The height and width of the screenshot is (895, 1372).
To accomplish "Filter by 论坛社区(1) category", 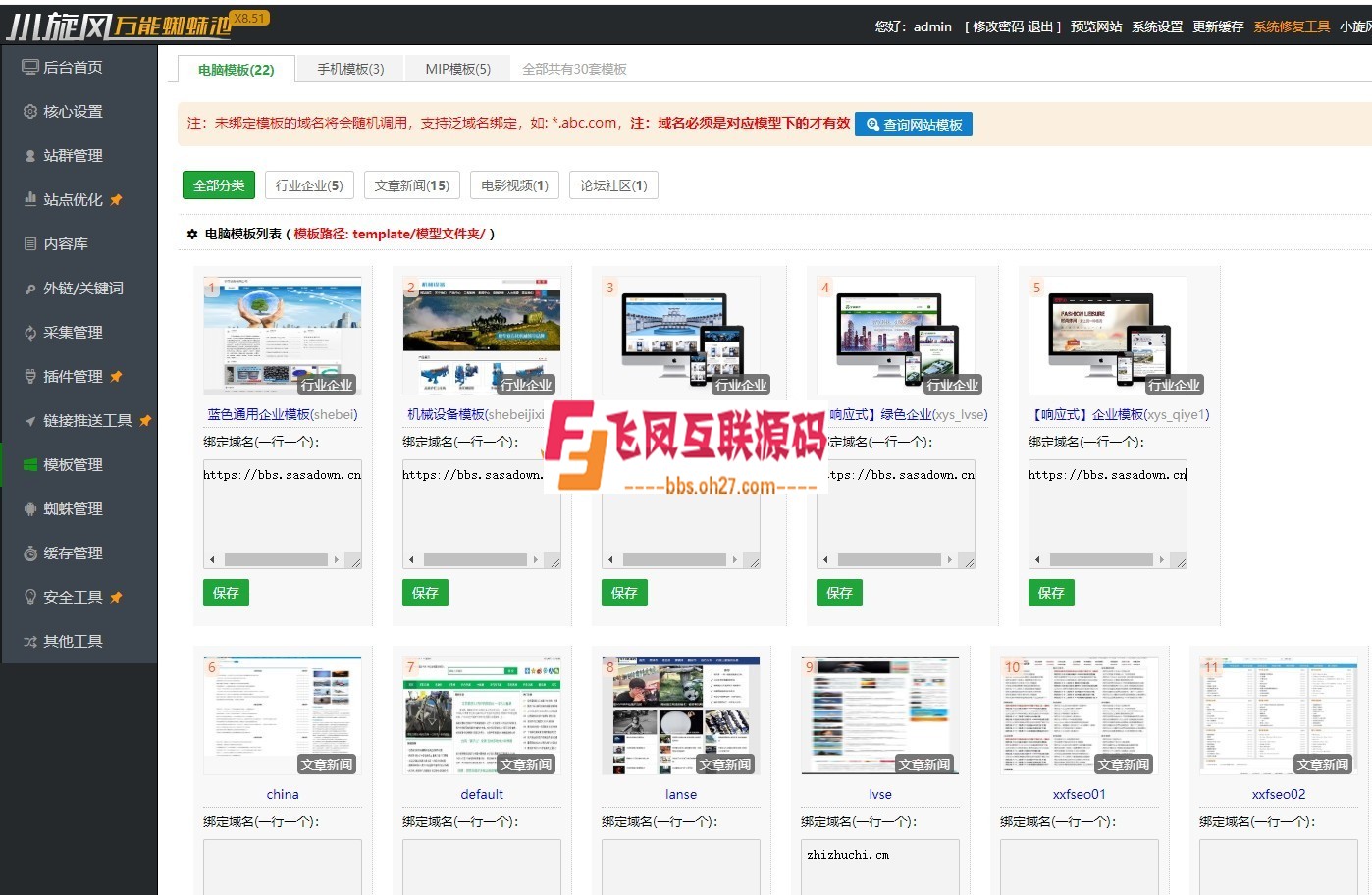I will tap(613, 185).
